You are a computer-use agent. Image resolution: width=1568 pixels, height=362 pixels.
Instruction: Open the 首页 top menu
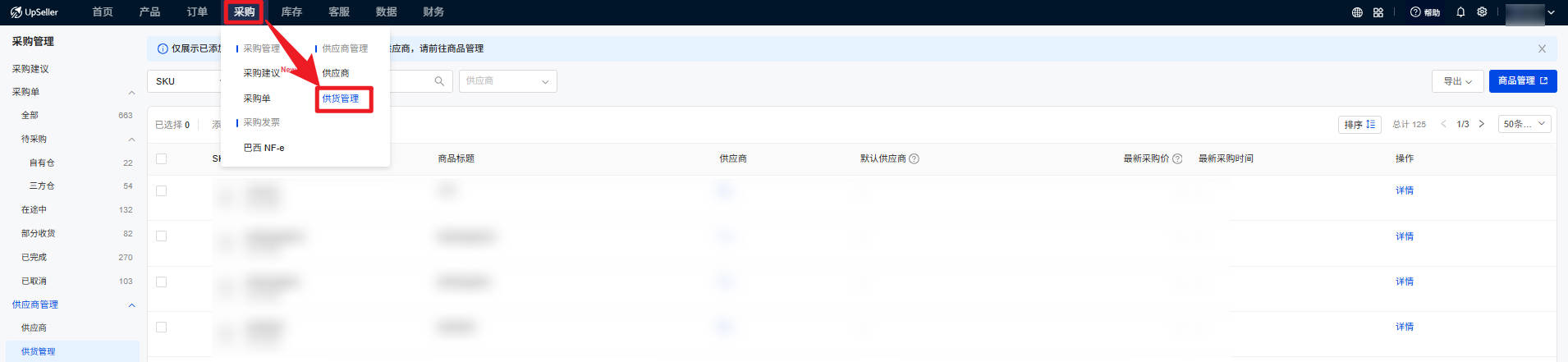[x=103, y=12]
